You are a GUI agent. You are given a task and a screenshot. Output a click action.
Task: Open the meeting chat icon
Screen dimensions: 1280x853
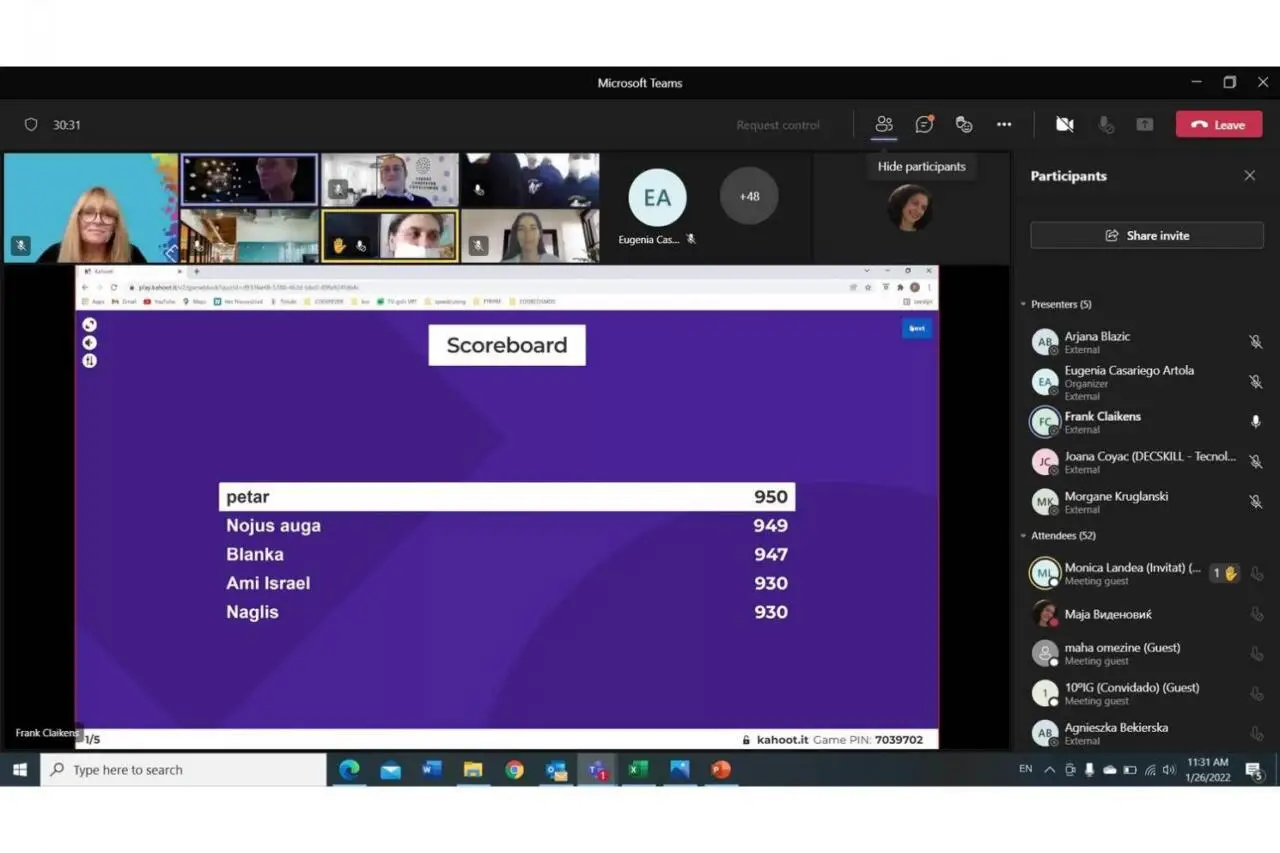point(924,124)
